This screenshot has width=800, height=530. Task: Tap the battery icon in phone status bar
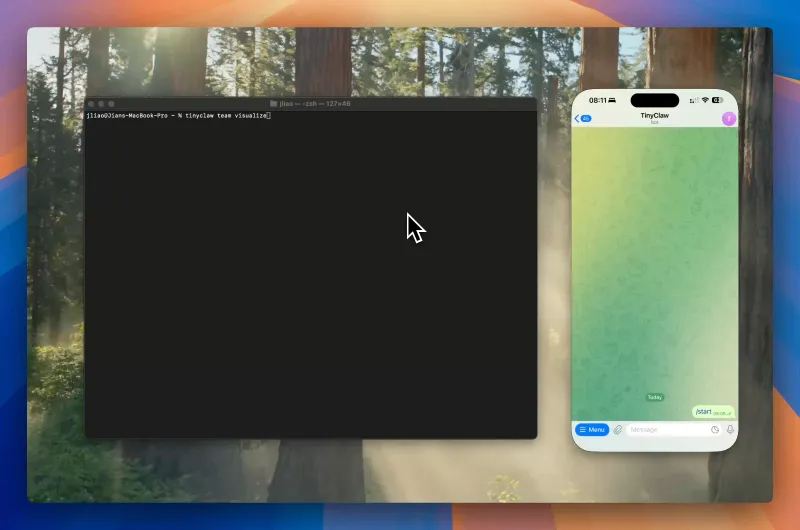click(x=719, y=100)
